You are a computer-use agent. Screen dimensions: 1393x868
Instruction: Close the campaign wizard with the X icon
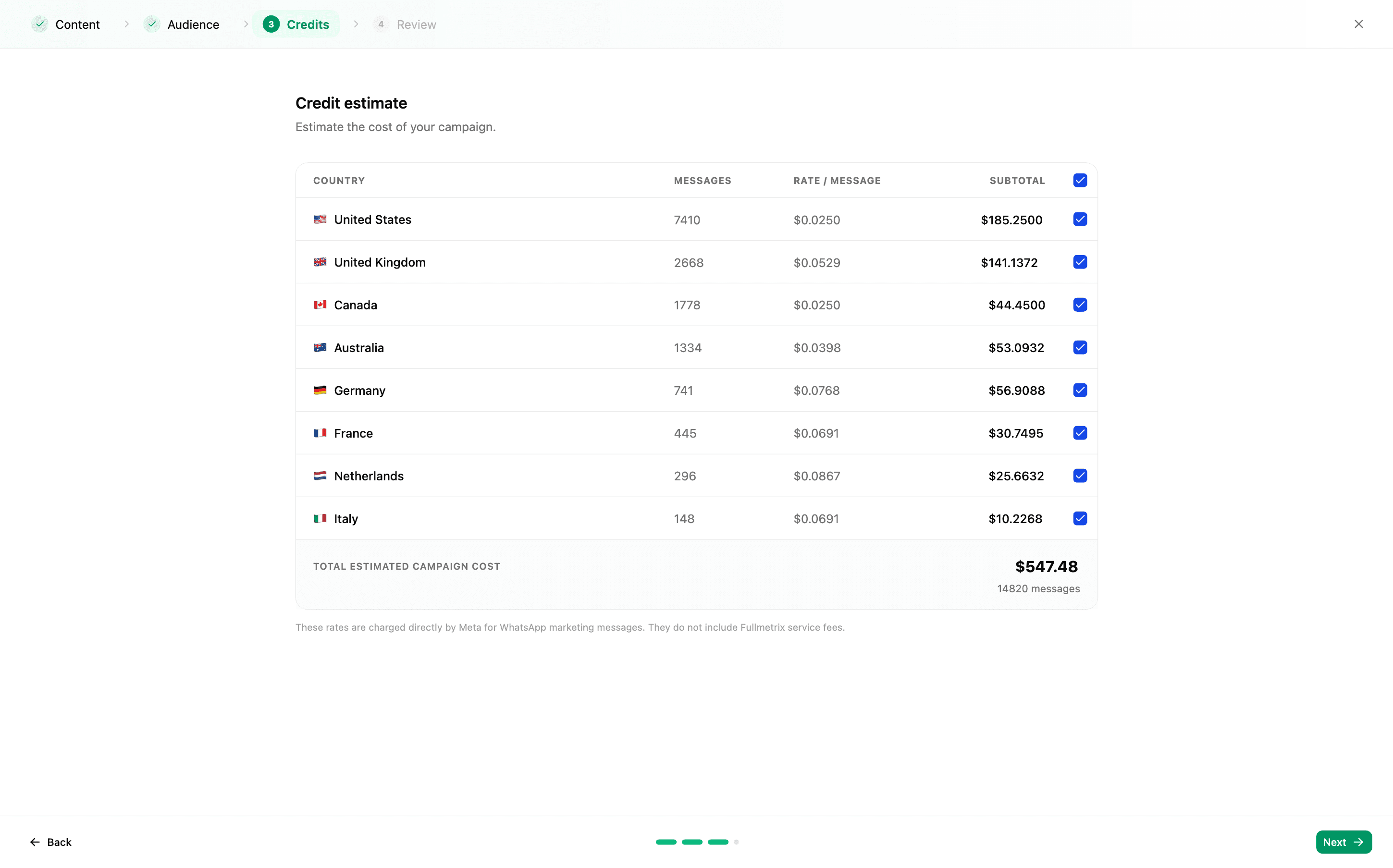point(1358,24)
